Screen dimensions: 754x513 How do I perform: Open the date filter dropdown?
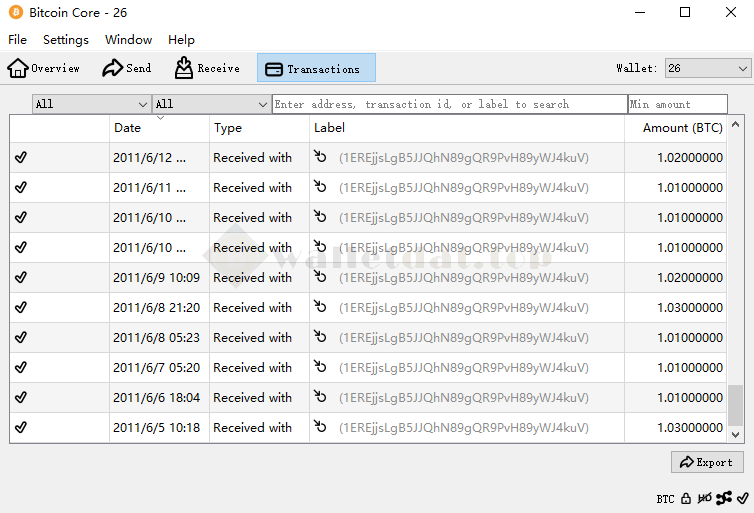[91, 104]
